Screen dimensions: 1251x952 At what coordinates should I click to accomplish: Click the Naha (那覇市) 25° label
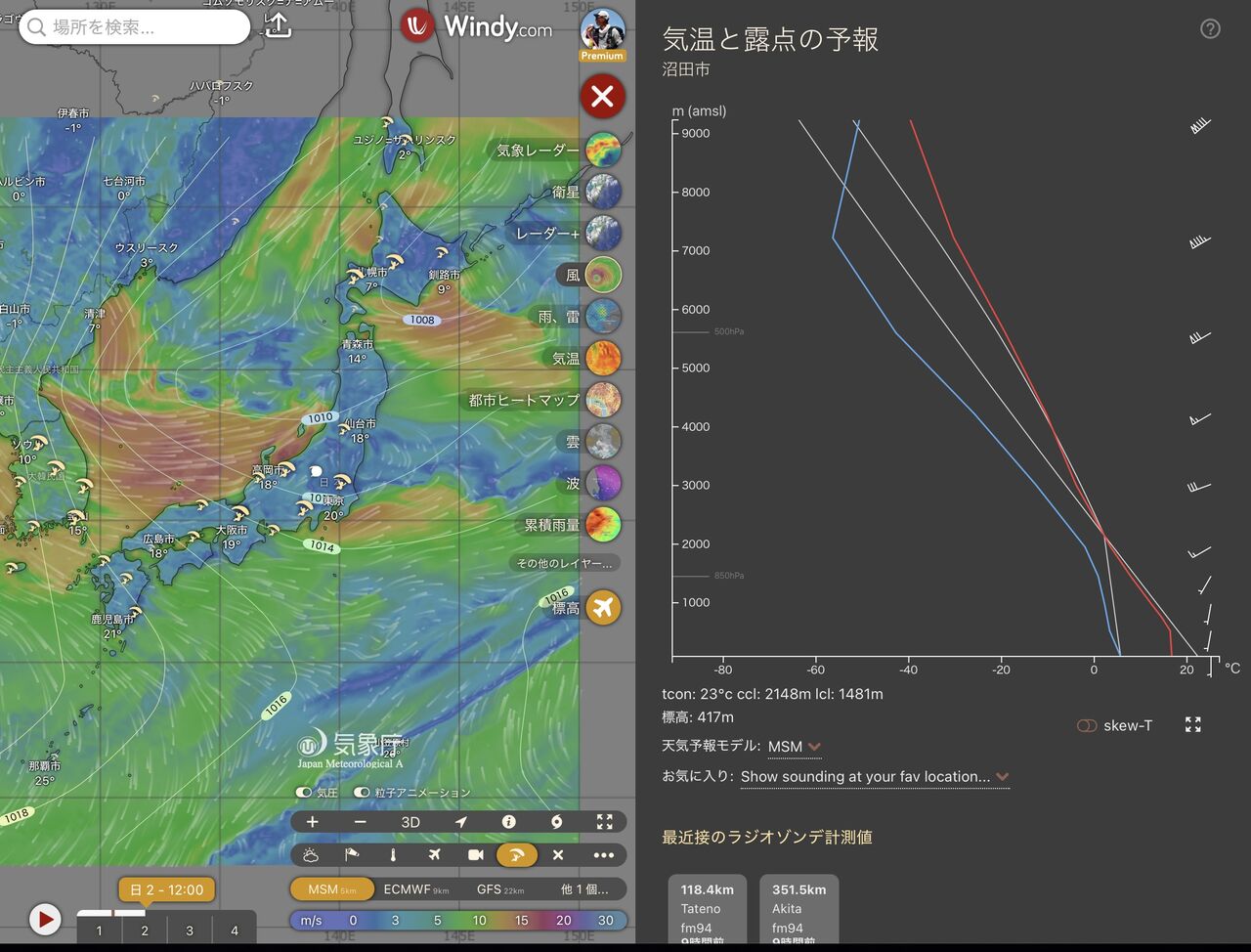coord(44,773)
